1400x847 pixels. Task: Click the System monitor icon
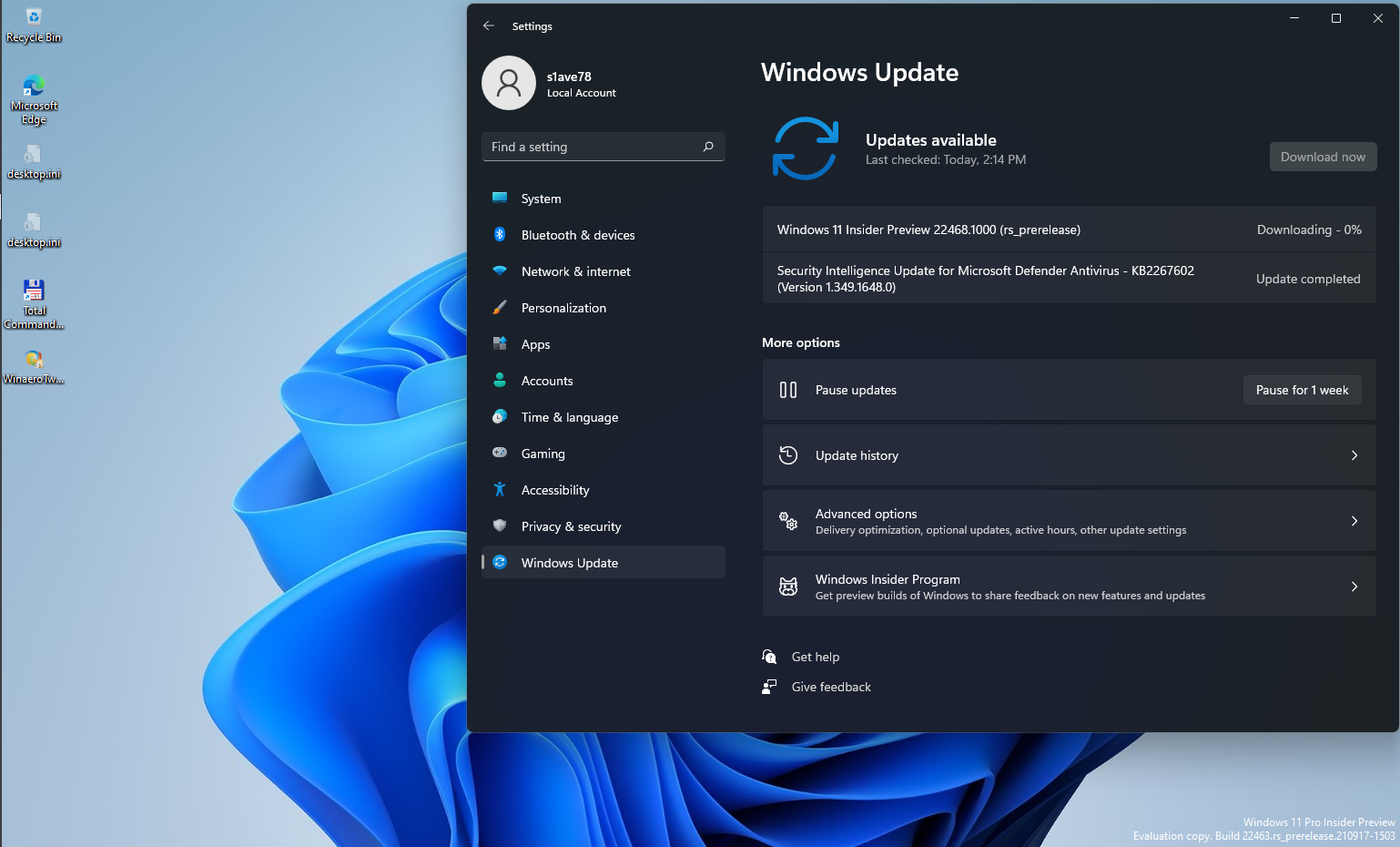click(500, 198)
